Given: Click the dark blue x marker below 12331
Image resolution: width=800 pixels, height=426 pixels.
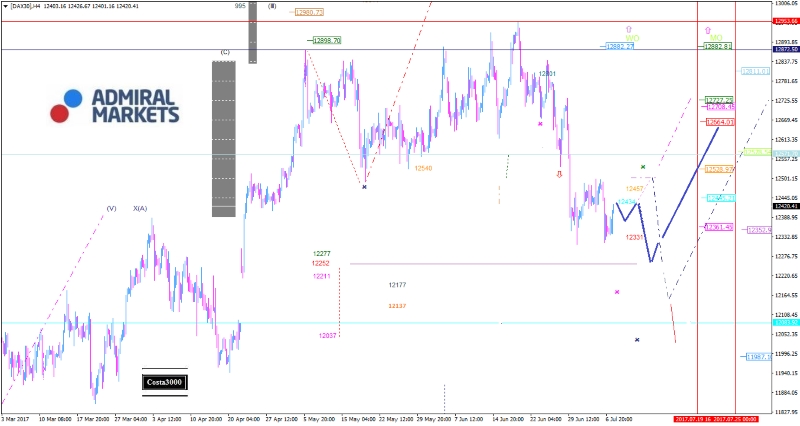Looking at the screenshot, I should coord(637,340).
